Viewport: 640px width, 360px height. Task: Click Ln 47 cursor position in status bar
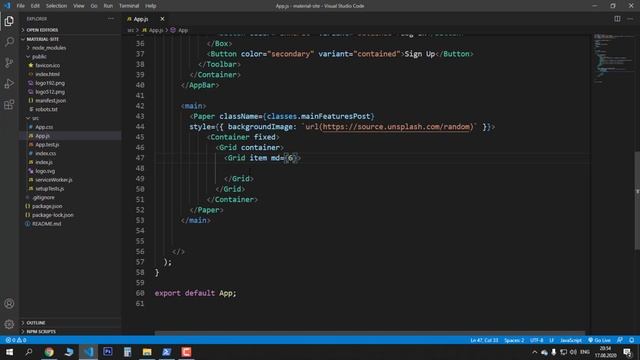tap(484, 340)
